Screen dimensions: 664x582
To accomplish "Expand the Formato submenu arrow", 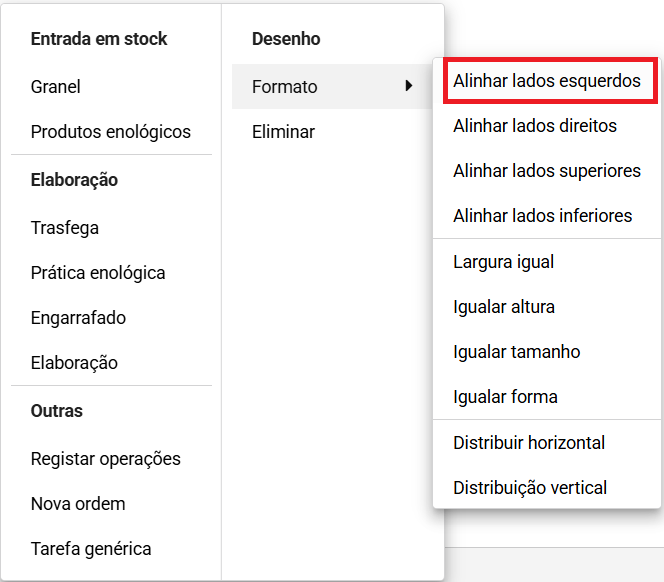I will 408,86.
